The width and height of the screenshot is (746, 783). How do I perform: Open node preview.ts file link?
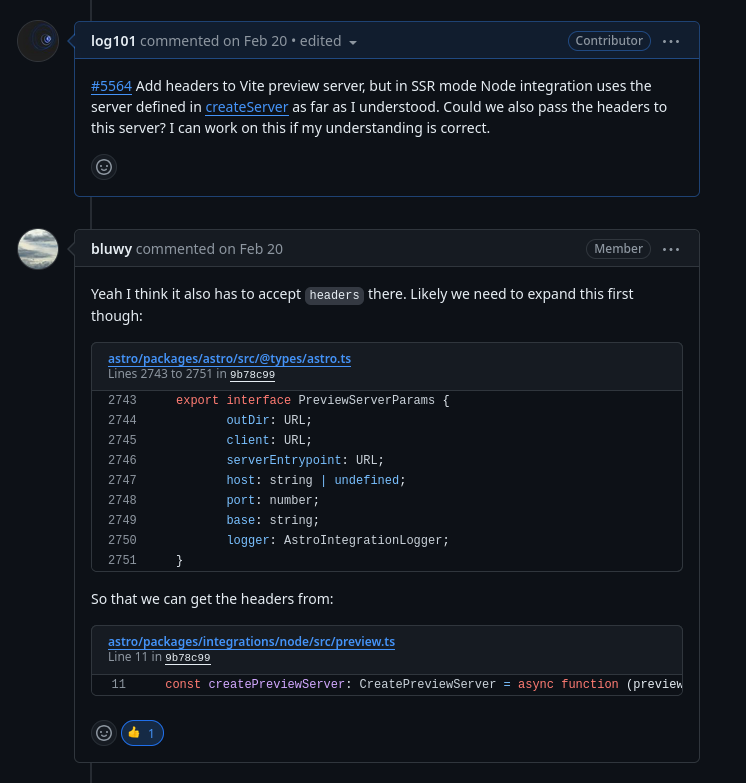coord(252,642)
